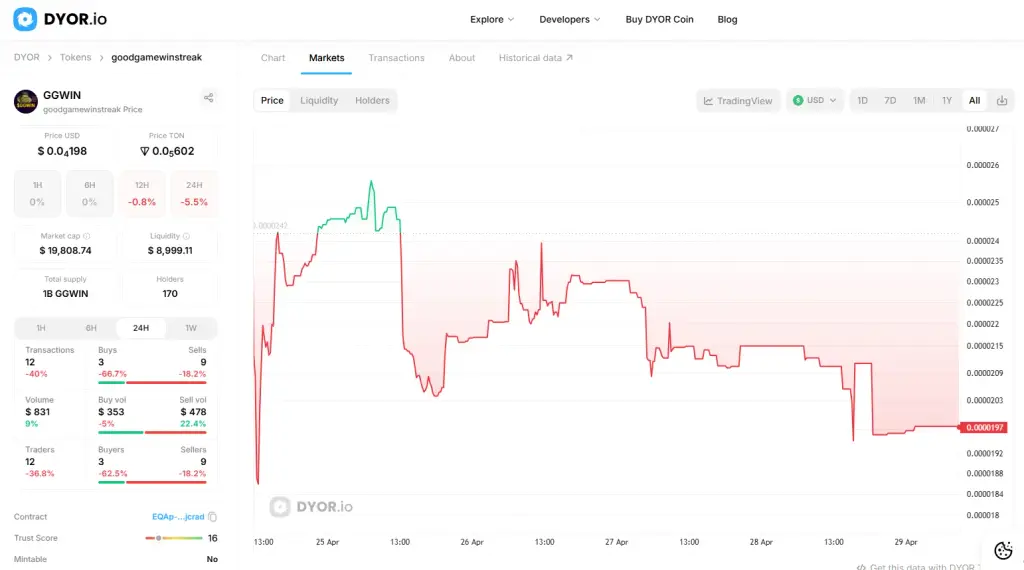1024x570 pixels.
Task: Go to Tokens breadcrumb
Action: [76, 57]
